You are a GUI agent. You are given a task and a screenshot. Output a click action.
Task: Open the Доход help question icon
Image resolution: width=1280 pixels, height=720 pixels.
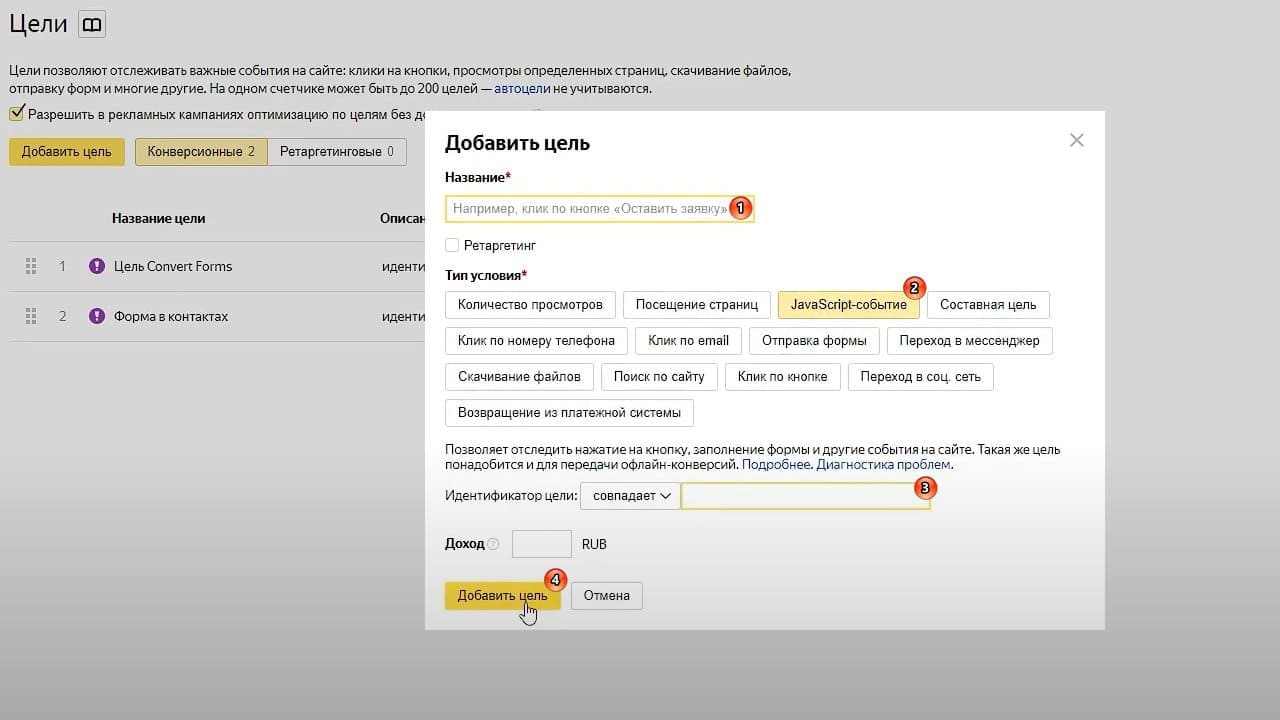point(493,544)
